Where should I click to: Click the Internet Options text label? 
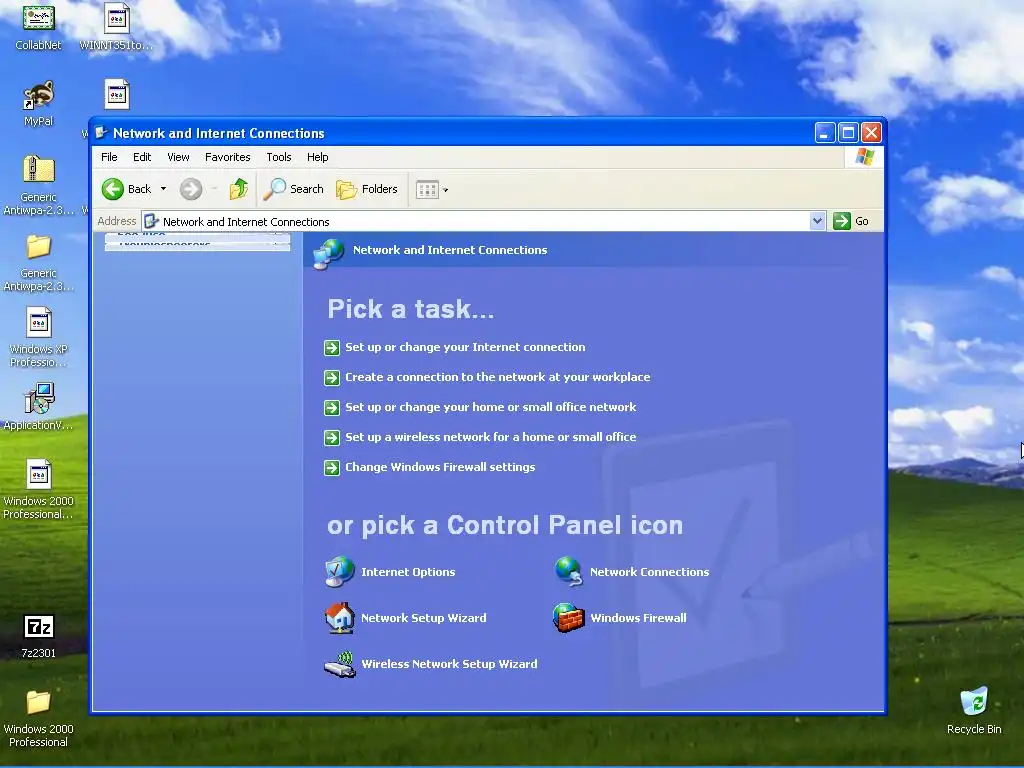408,572
